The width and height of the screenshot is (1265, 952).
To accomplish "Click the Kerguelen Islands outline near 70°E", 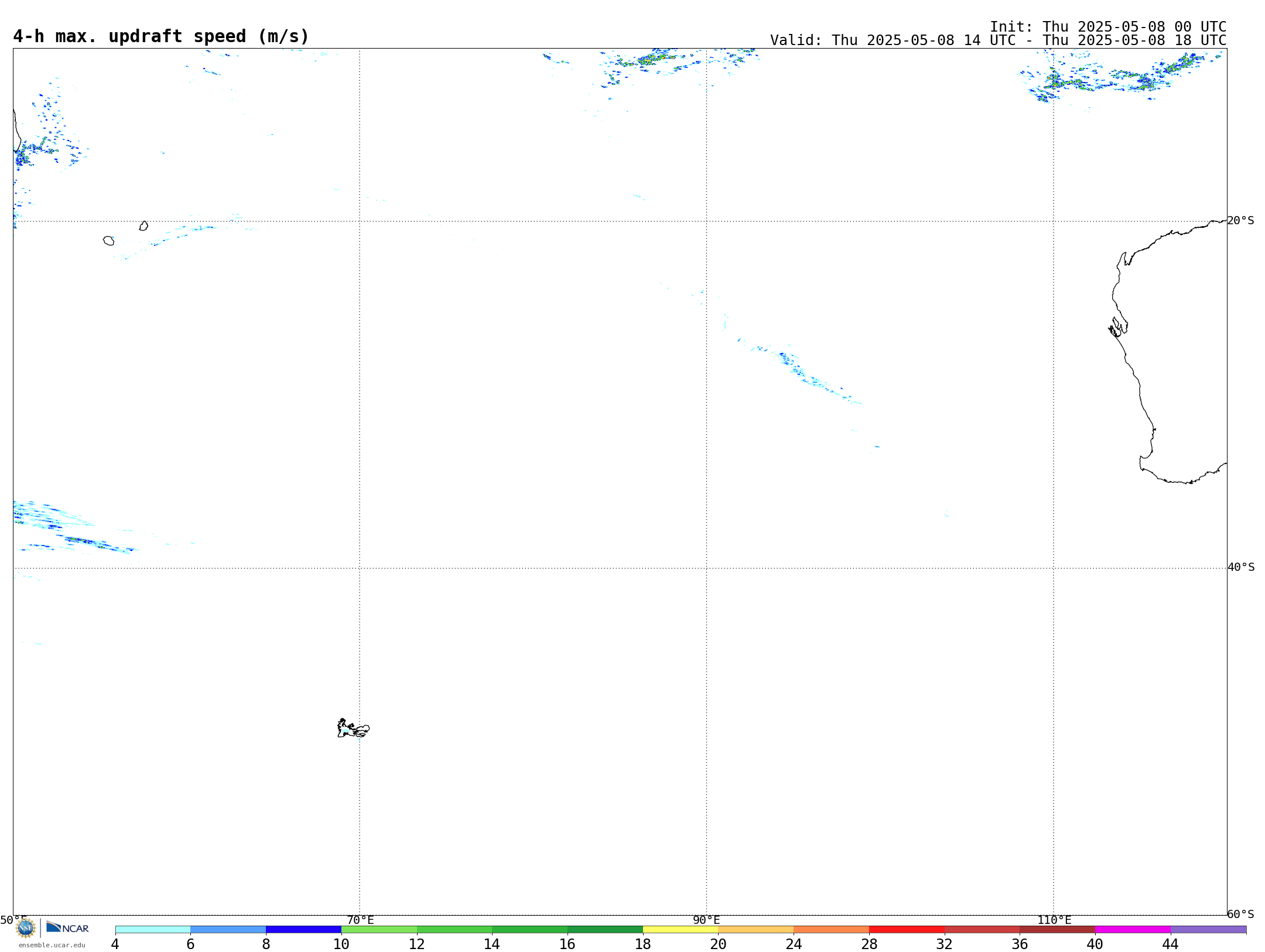I will coord(353,728).
